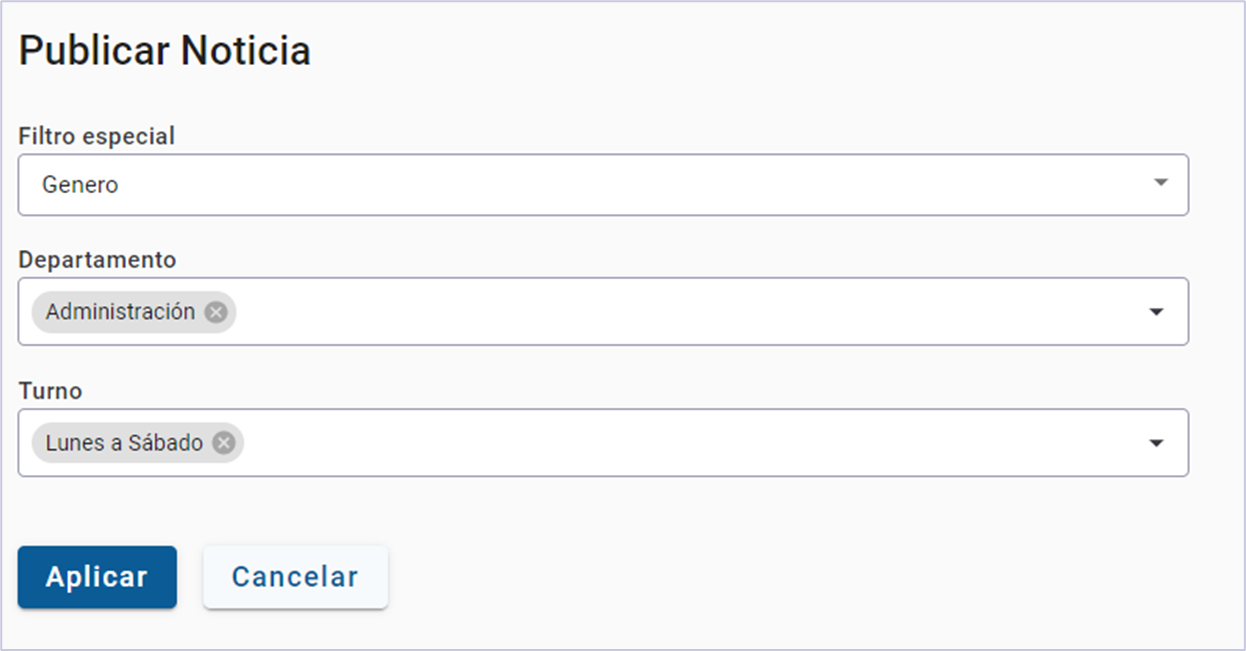Click blank dialog area right of Cancelar
Viewport: 1246px width, 651px height.
click(x=800, y=577)
